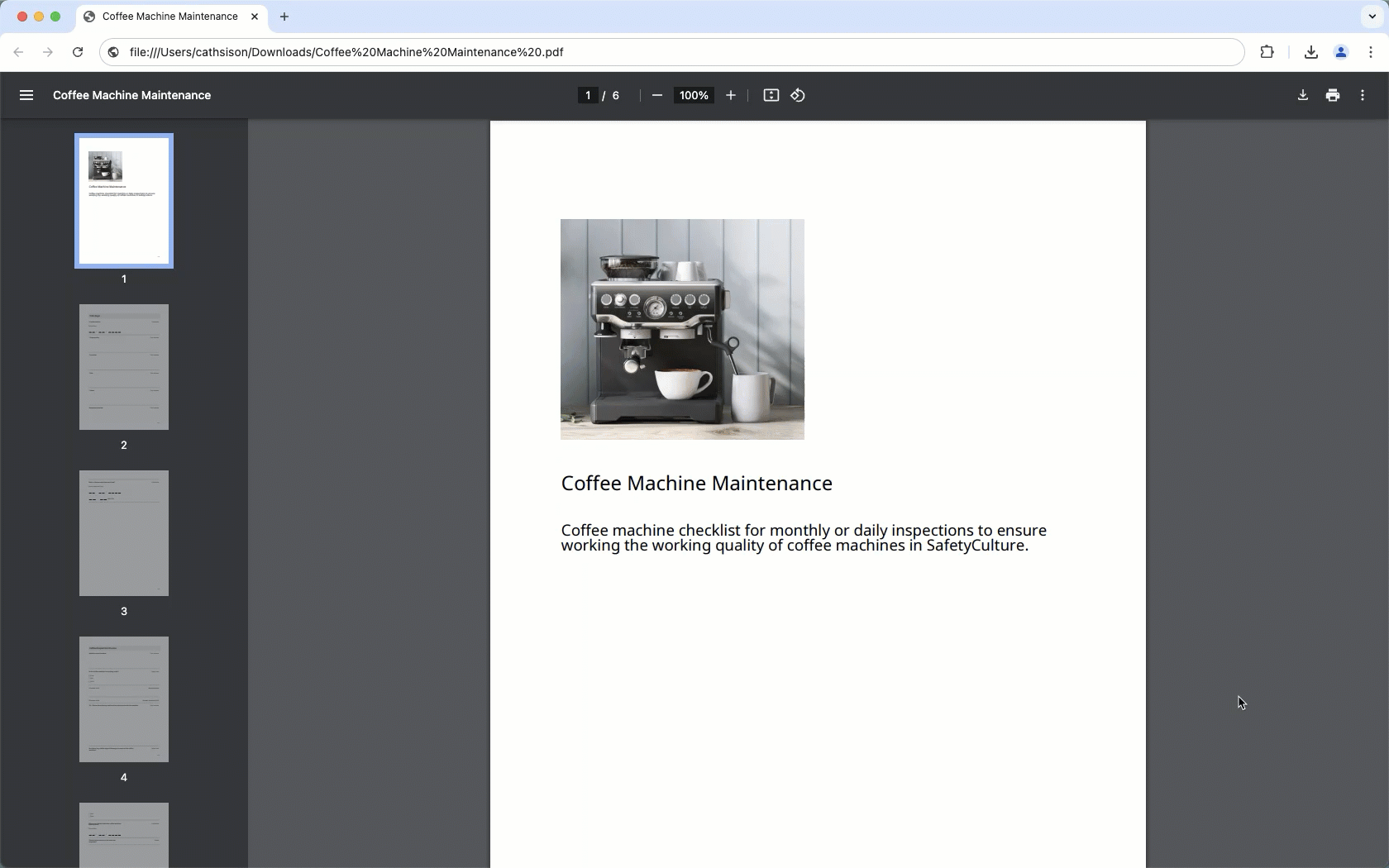This screenshot has height=868, width=1389.
Task: Click the document title in PDF toolbar
Action: click(131, 95)
